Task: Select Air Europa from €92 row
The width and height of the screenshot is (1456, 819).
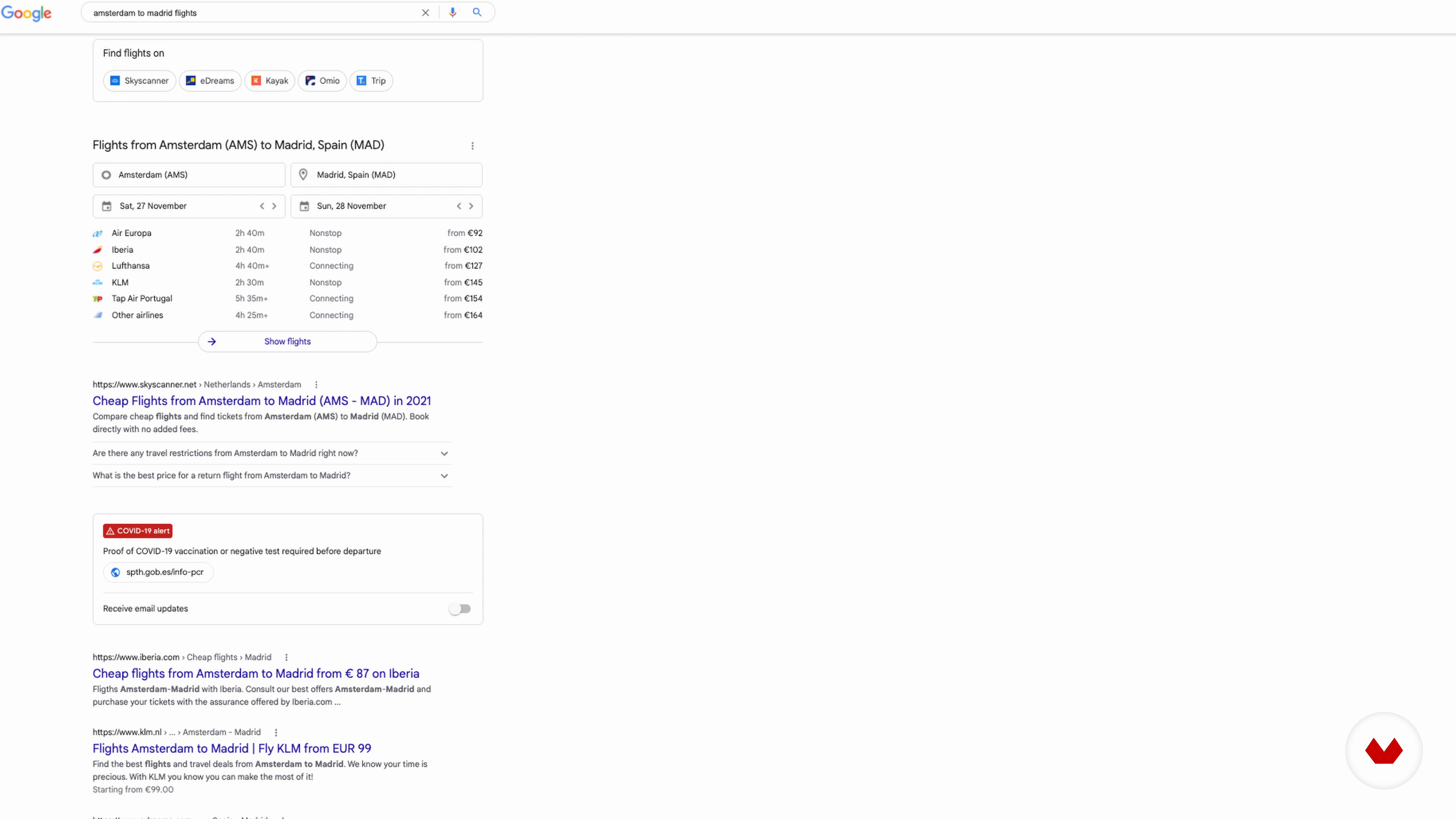Action: point(288,233)
